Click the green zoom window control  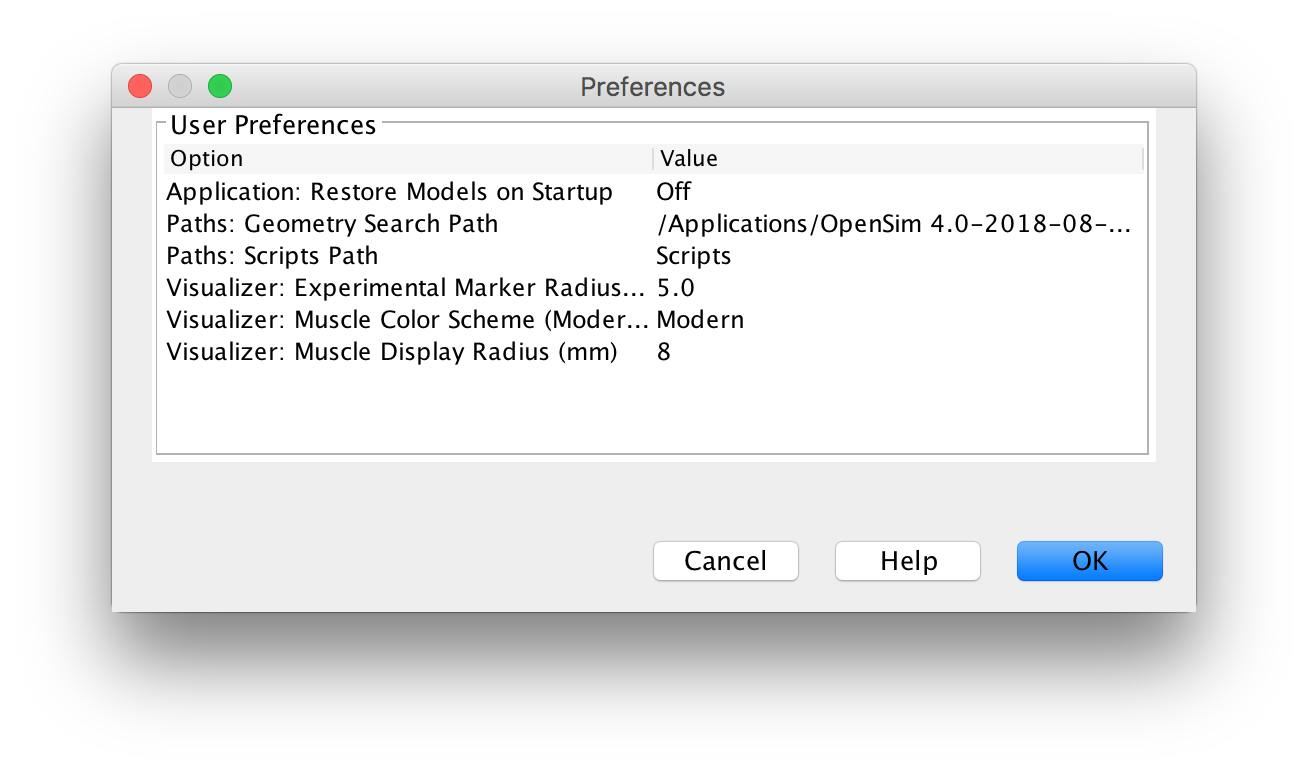click(x=219, y=86)
